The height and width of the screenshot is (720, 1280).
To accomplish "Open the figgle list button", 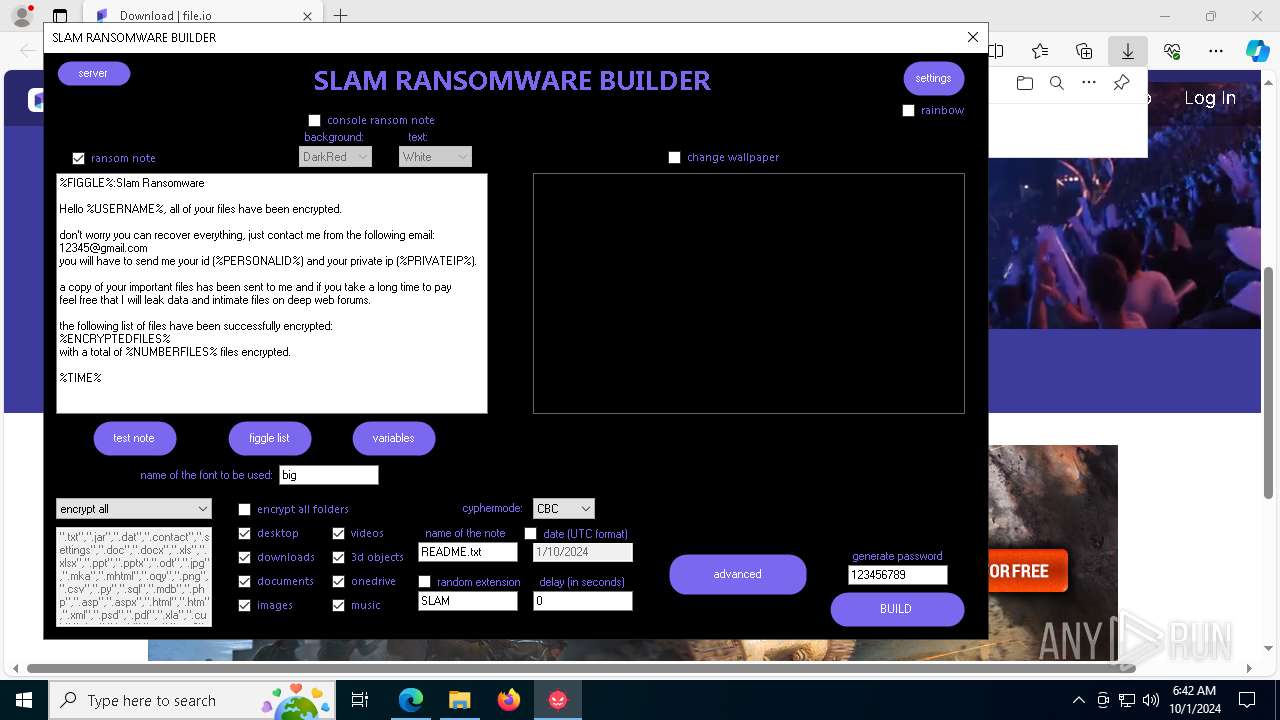I will tap(269, 438).
